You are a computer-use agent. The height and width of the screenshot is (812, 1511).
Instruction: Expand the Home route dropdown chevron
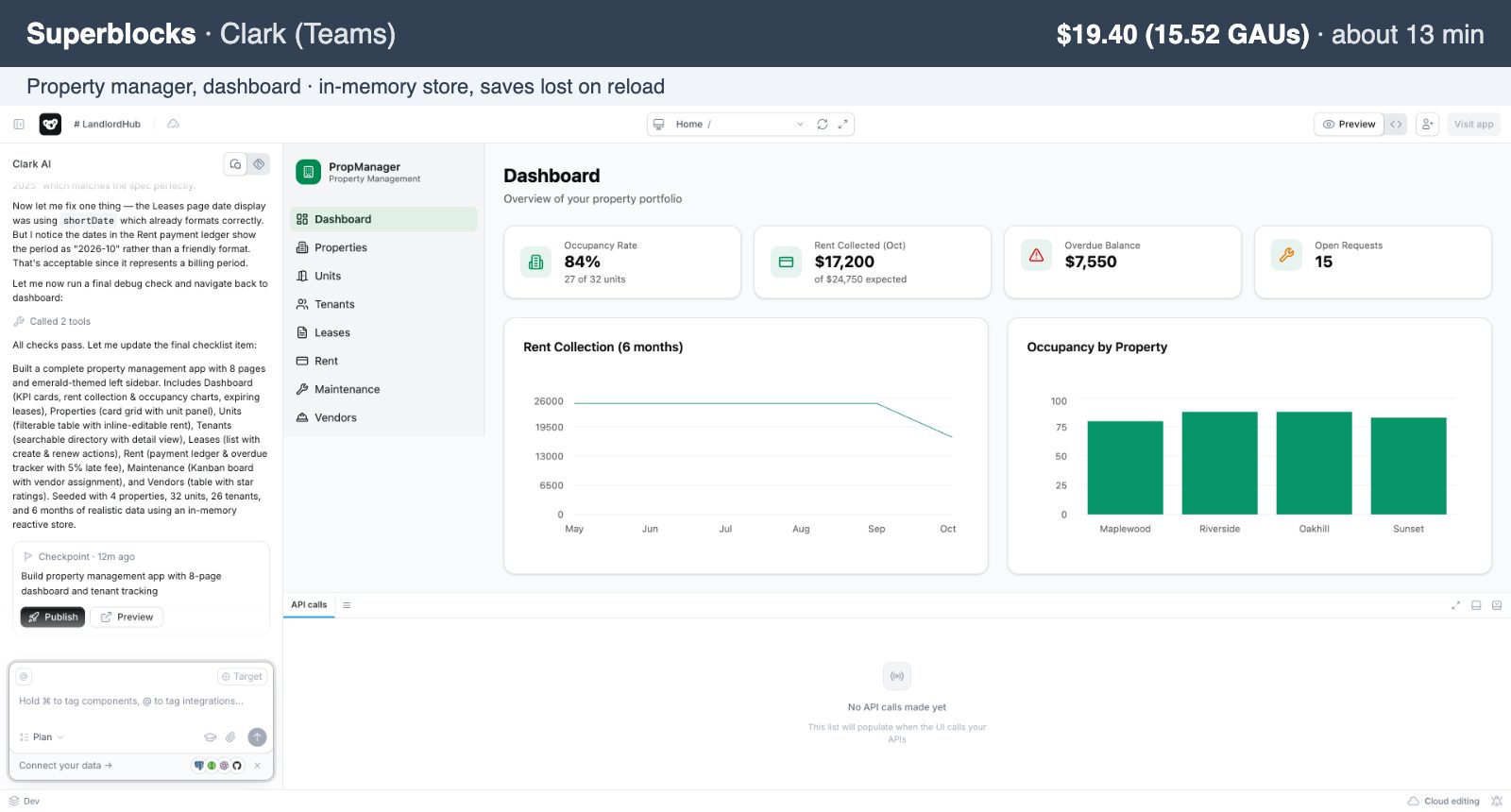point(800,124)
